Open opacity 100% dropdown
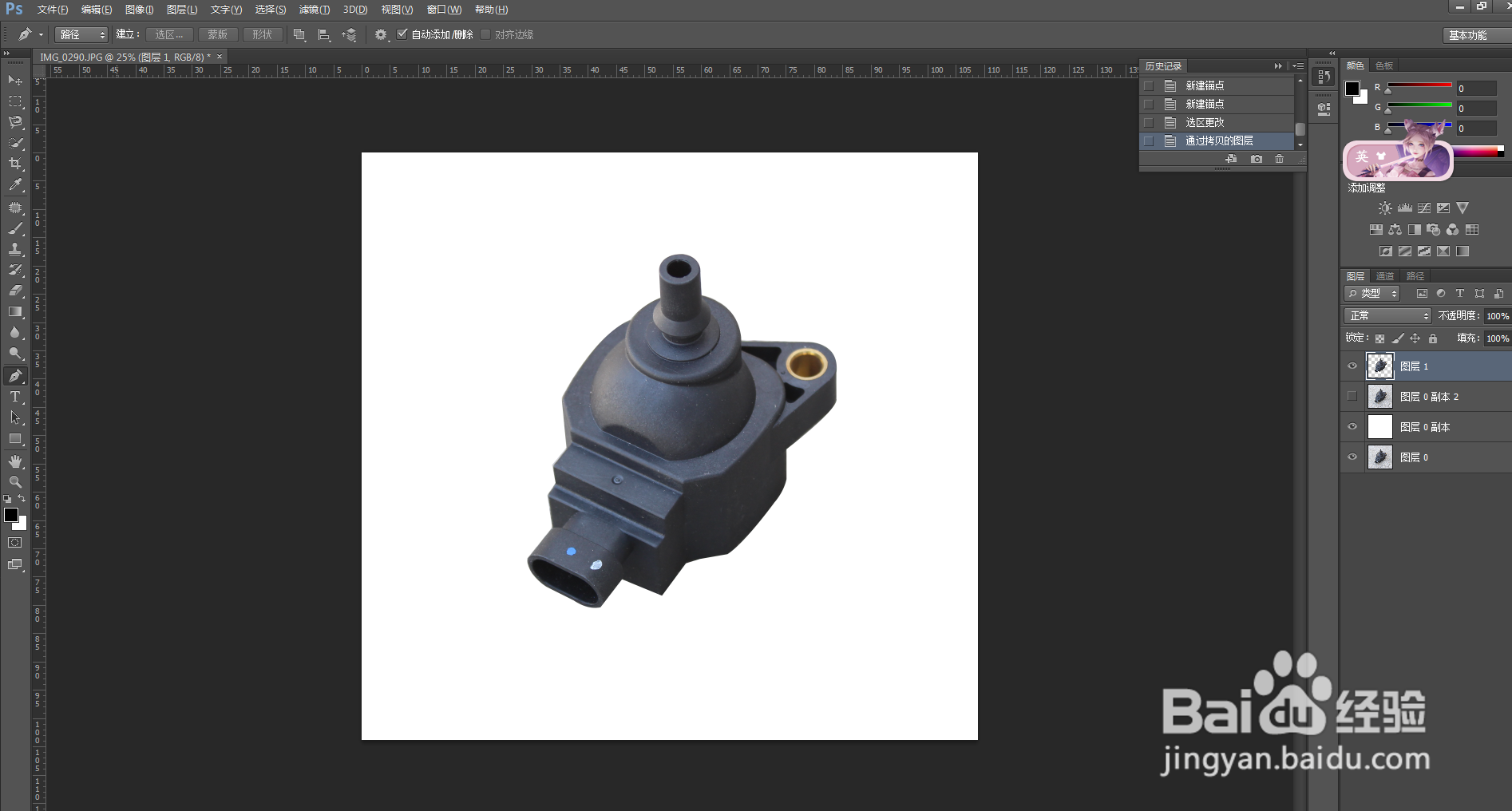1512x811 pixels. pos(1498,316)
